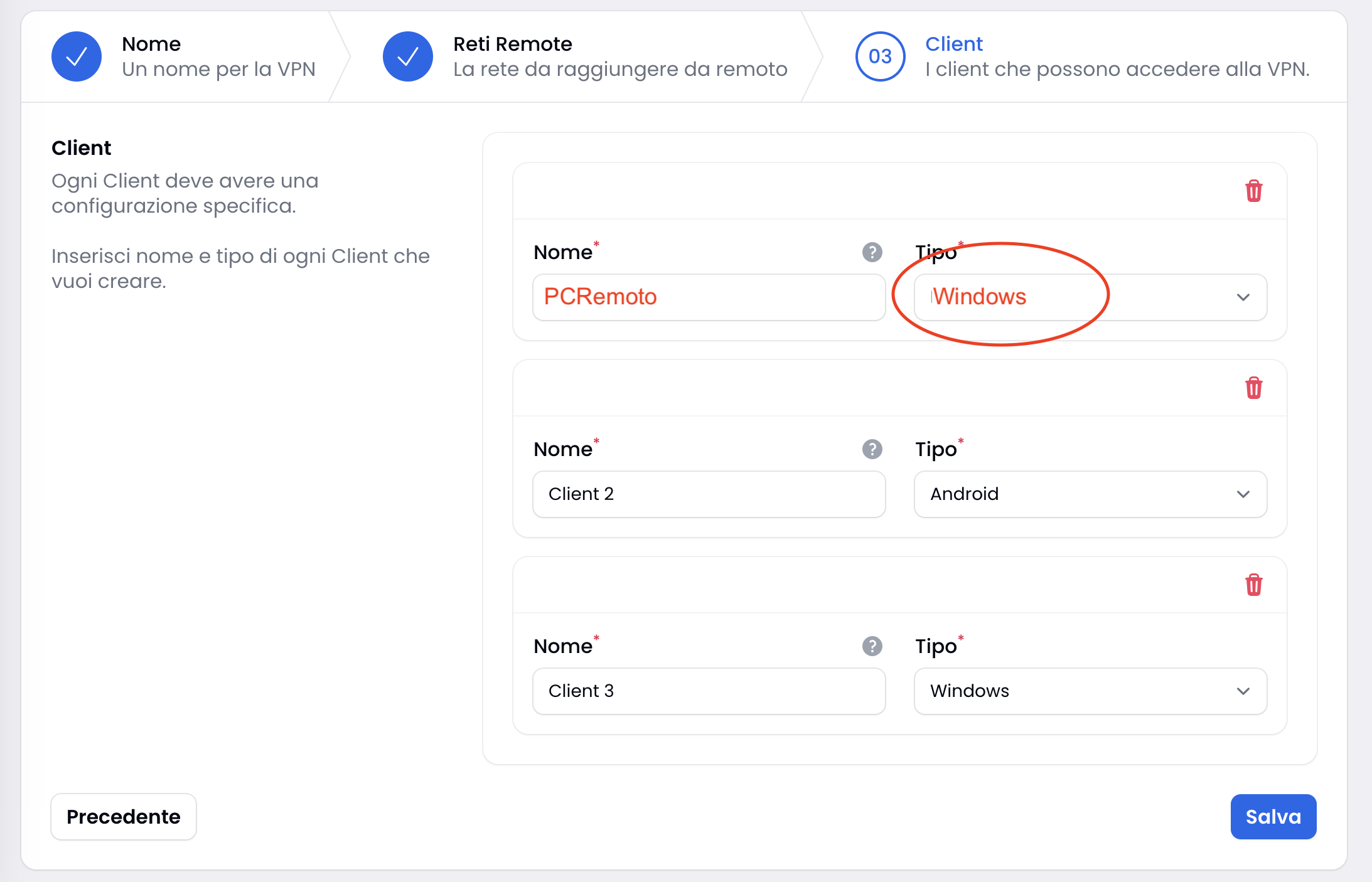Click the Salva button
The height and width of the screenshot is (882, 1372).
(x=1274, y=817)
